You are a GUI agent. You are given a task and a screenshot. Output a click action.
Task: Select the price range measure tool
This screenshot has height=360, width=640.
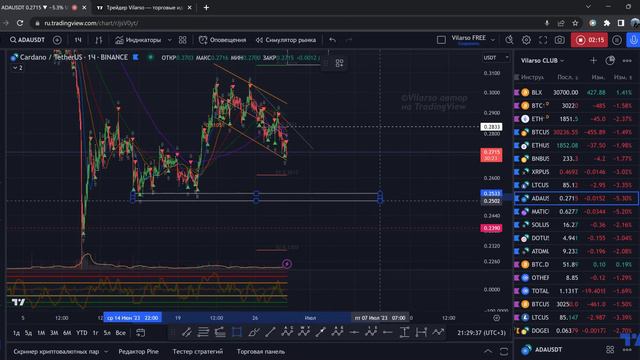[421, 333]
